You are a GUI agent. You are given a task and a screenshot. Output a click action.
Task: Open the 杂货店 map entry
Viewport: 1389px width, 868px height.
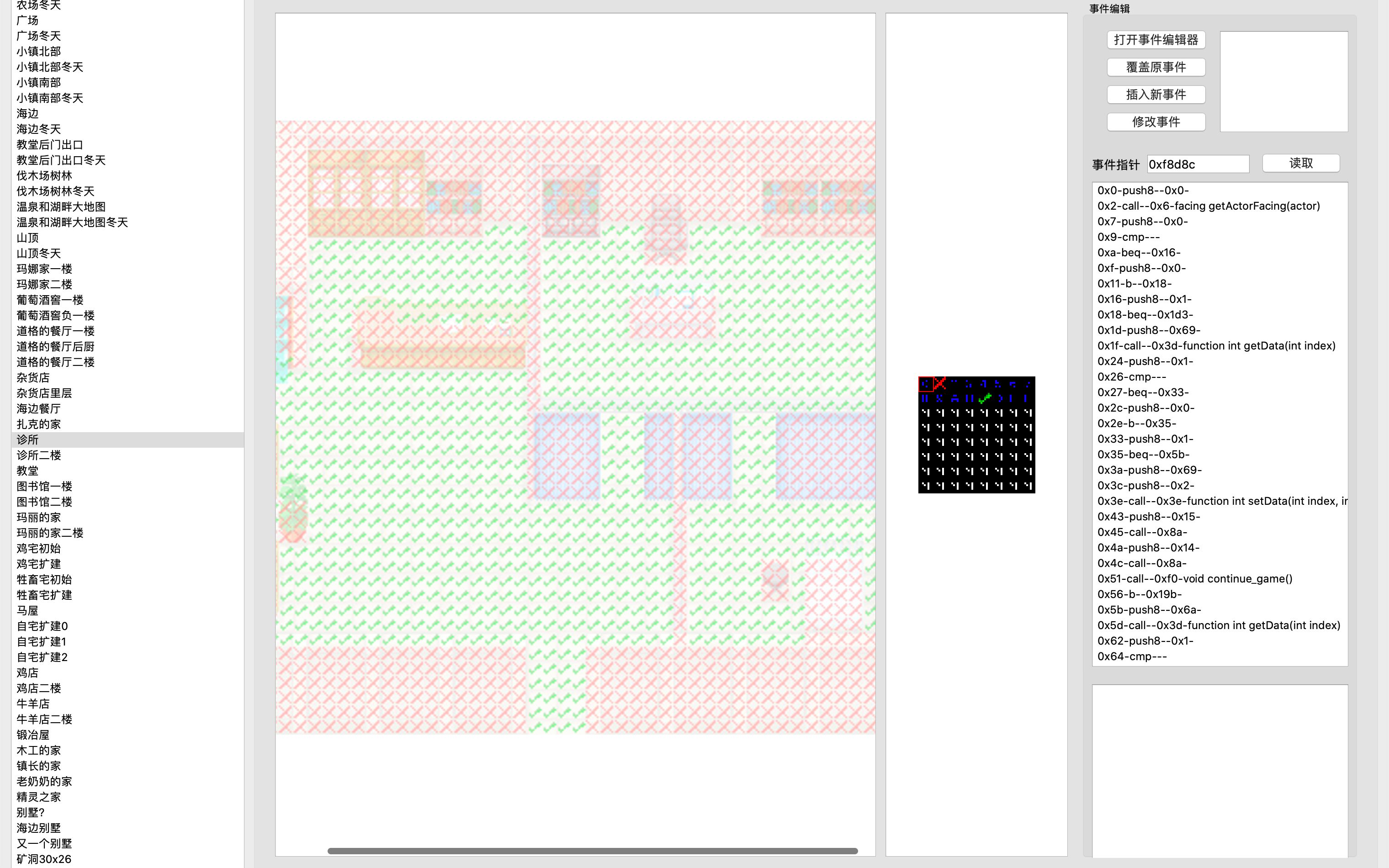(33, 378)
